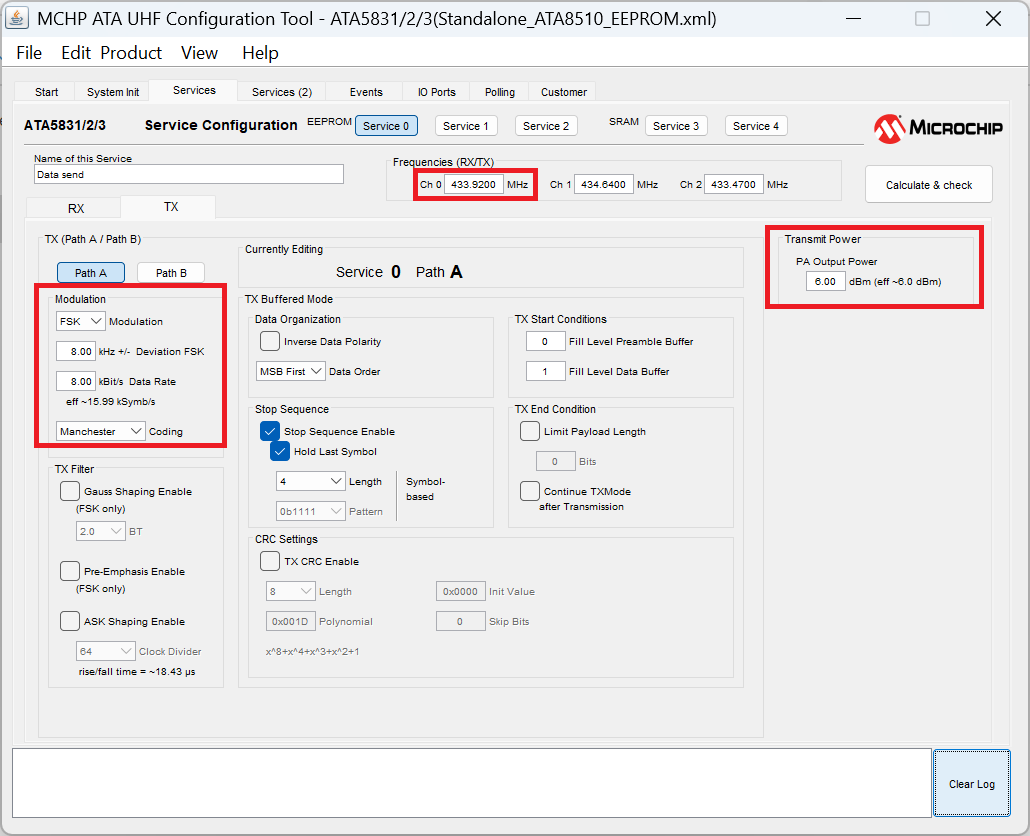Disable Stop Sequence Enable checkbox

(x=270, y=431)
